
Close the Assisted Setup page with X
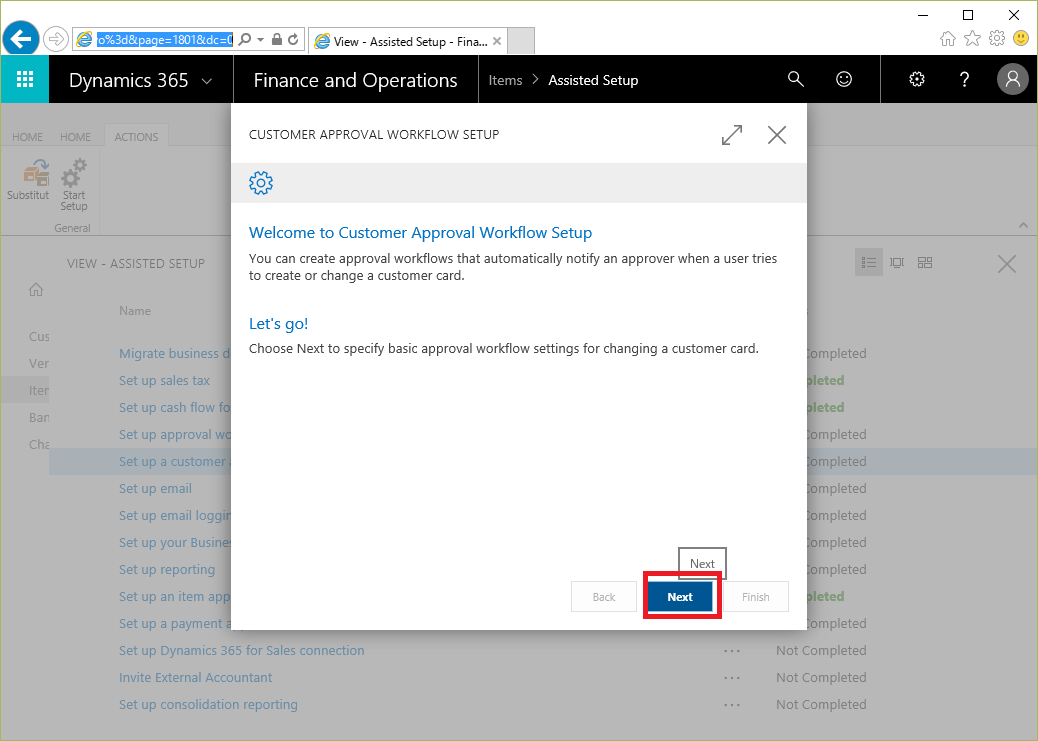pyautogui.click(x=1007, y=264)
